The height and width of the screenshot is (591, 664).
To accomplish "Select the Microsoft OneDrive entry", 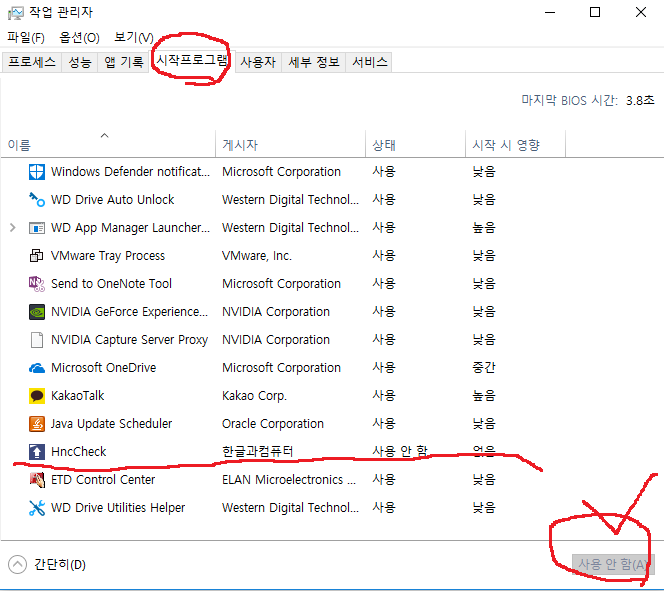I will (x=103, y=368).
